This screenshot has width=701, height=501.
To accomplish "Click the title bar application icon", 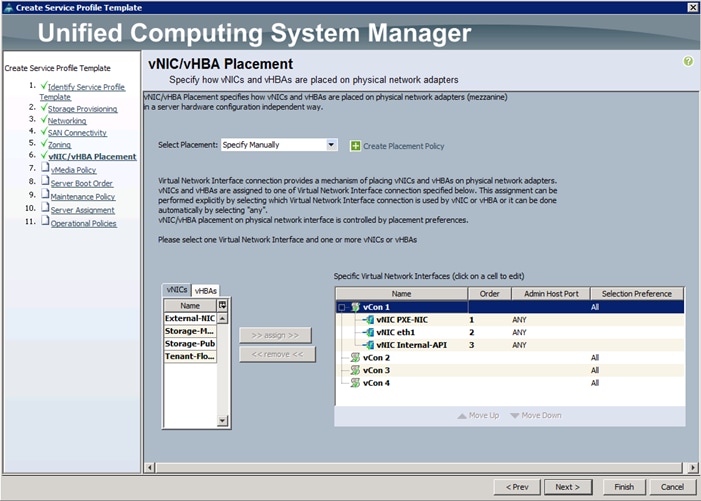I will click(x=8, y=8).
